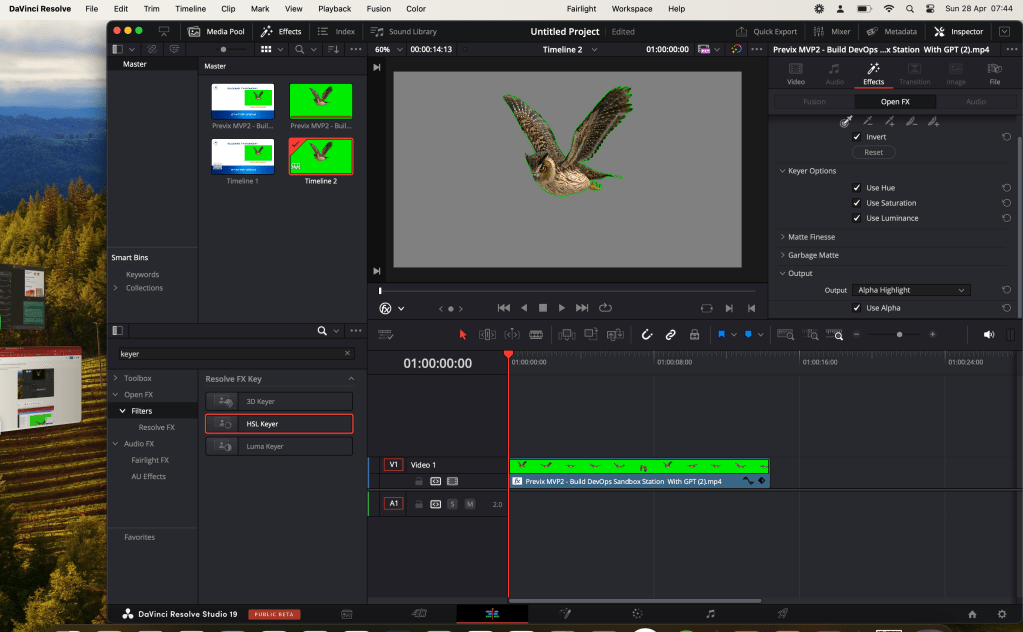
Task: Select the File tab in Inspector
Action: pos(994,74)
